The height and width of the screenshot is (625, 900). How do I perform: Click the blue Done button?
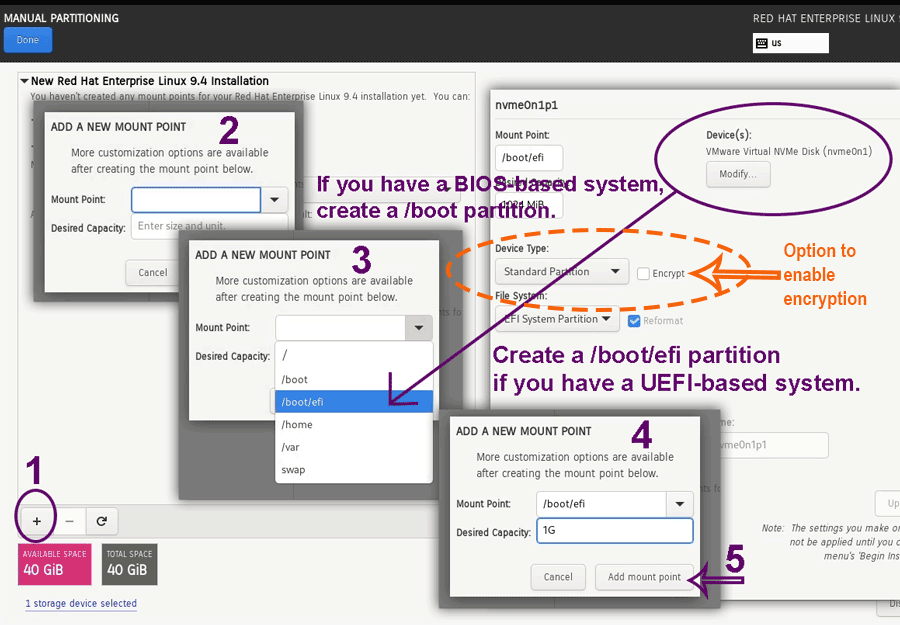coord(28,40)
